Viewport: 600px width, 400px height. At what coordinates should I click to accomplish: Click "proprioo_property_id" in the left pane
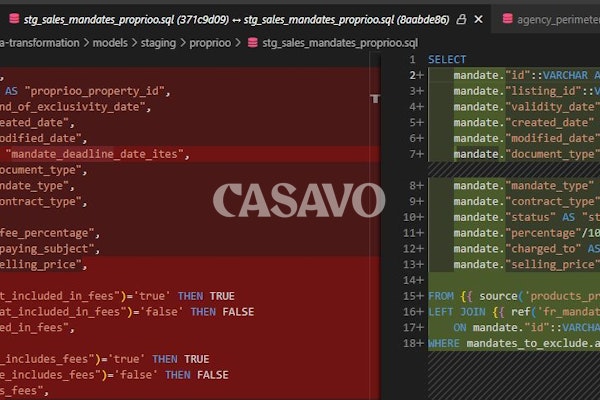pyautogui.click(x=95, y=91)
